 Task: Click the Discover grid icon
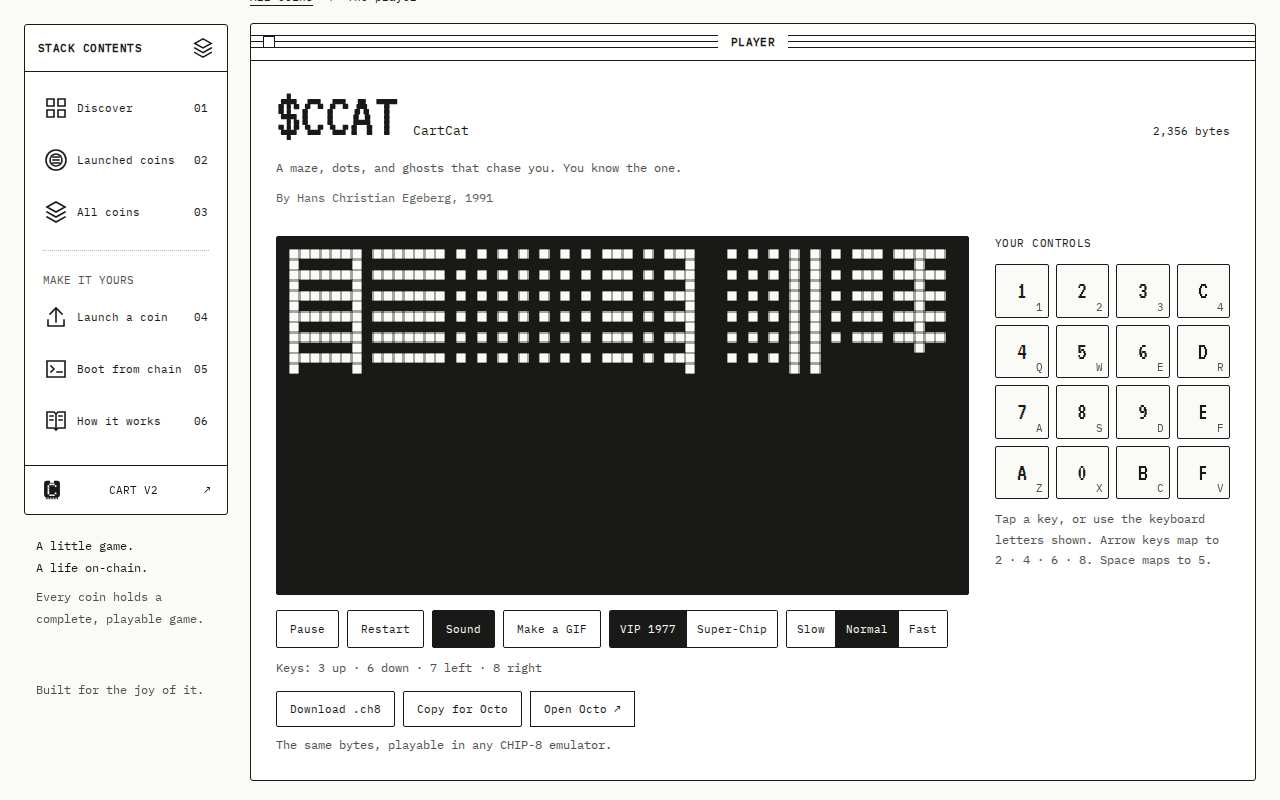tap(56, 108)
